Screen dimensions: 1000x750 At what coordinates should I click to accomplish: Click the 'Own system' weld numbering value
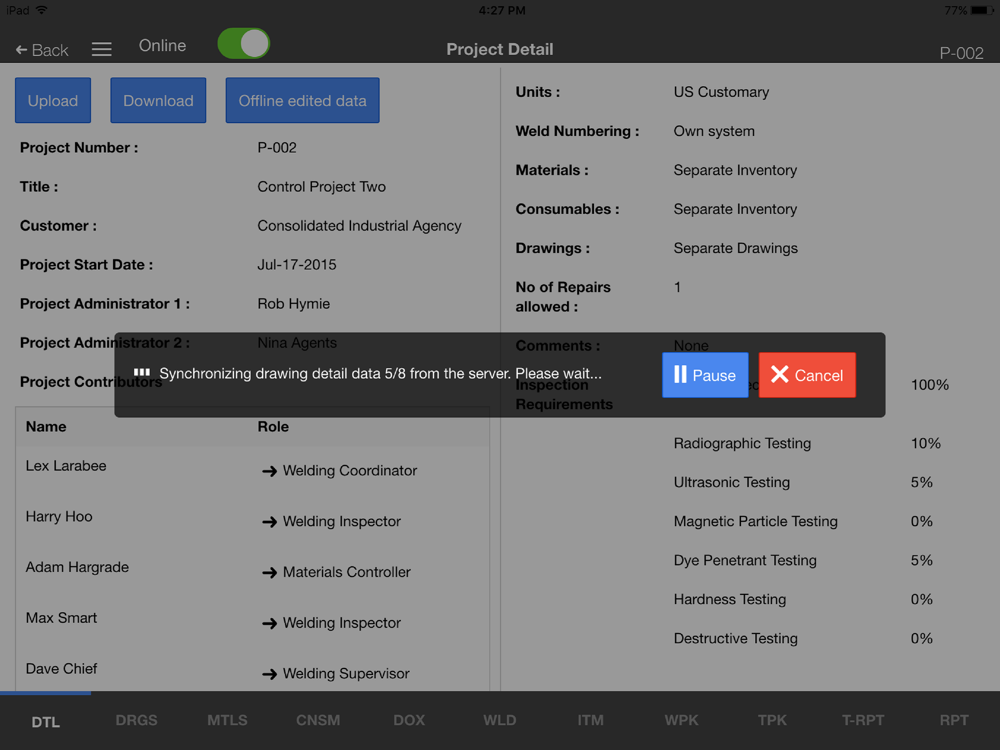(714, 131)
